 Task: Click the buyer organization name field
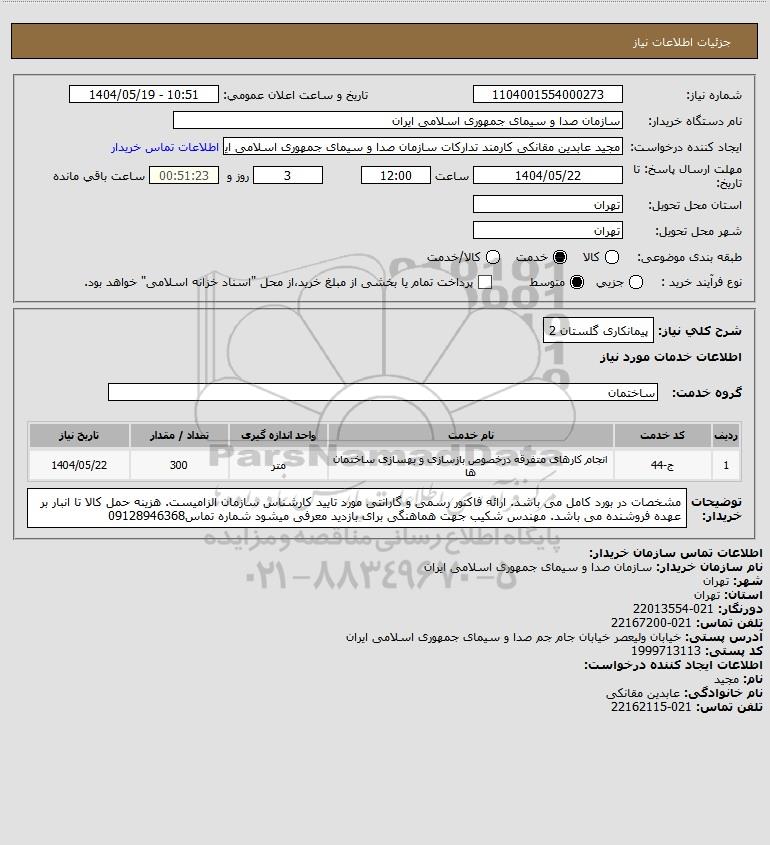(398, 120)
